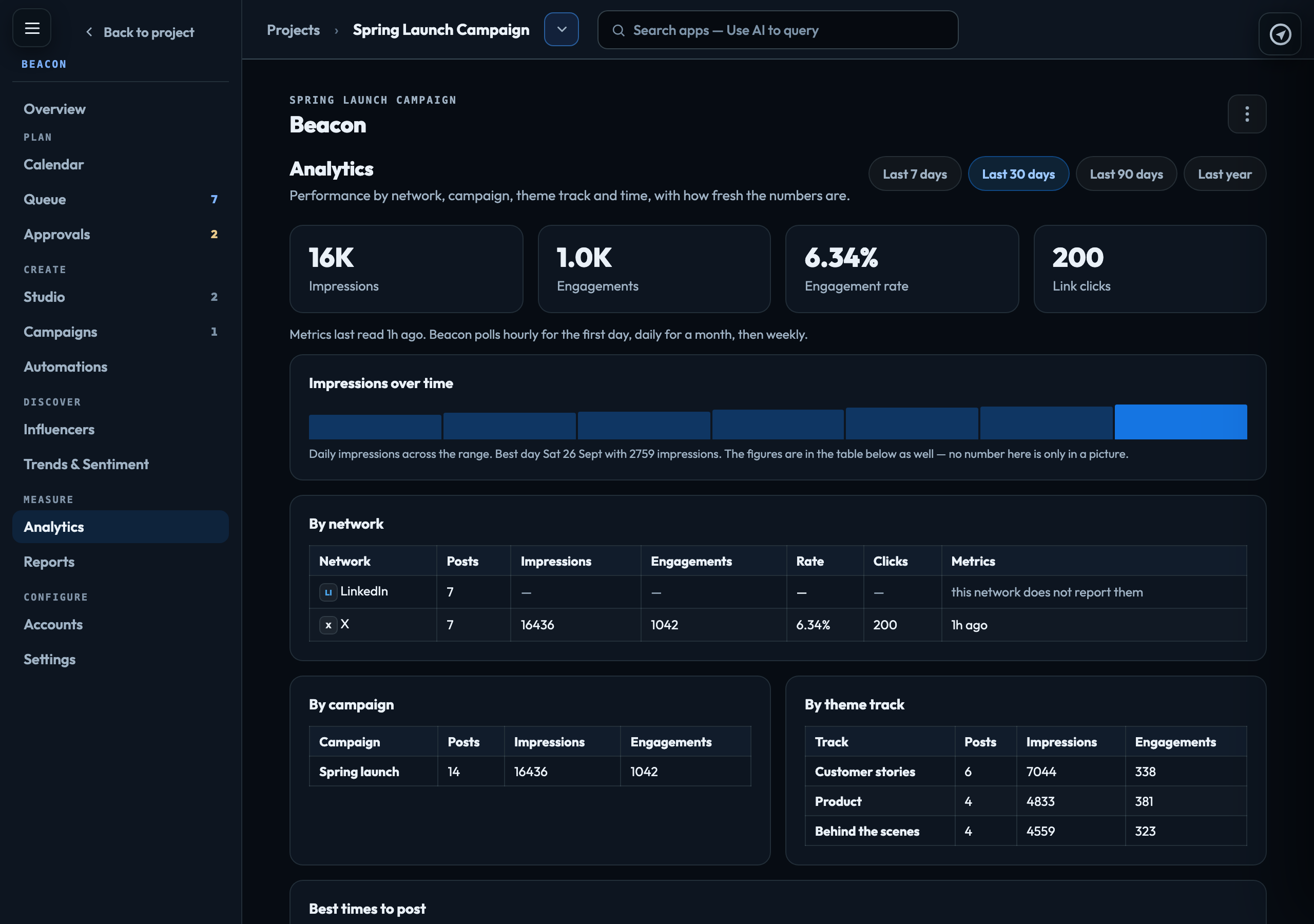Go to Overview in the sidebar
Screen dimensions: 1314x924
tap(120, 109)
